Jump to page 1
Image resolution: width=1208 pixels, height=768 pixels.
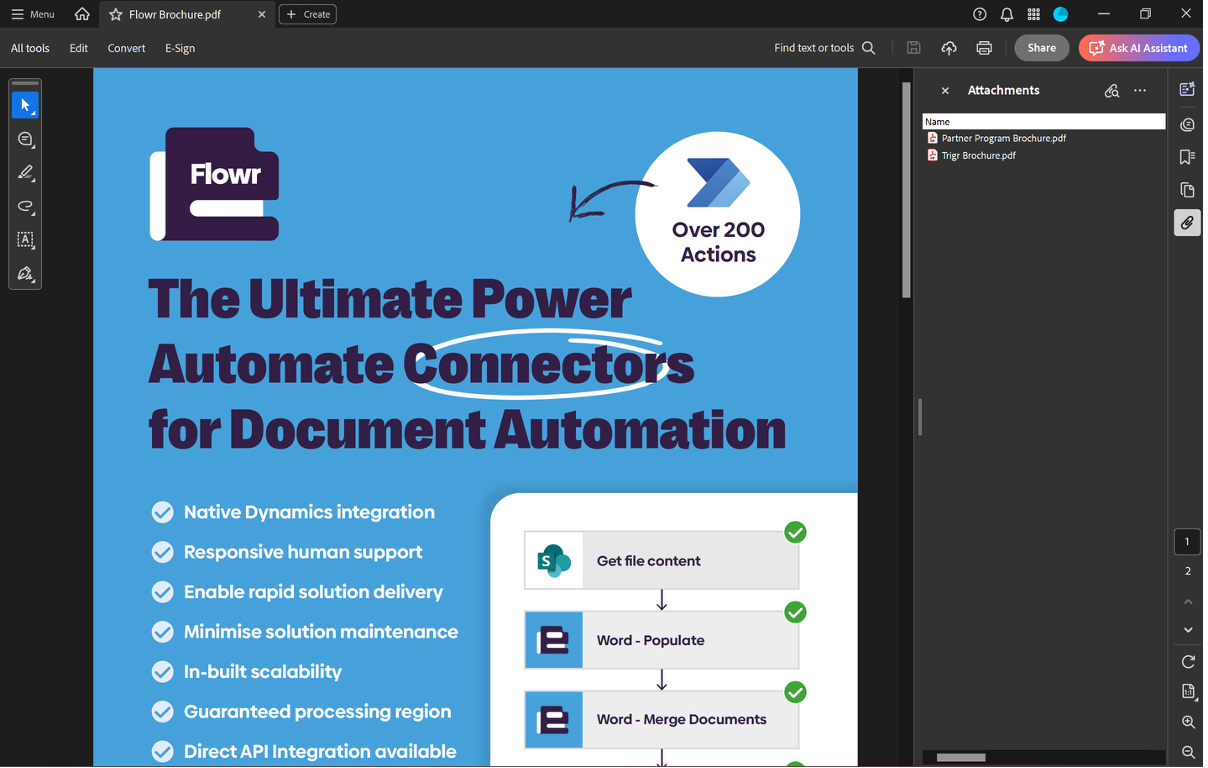pyautogui.click(x=1187, y=541)
